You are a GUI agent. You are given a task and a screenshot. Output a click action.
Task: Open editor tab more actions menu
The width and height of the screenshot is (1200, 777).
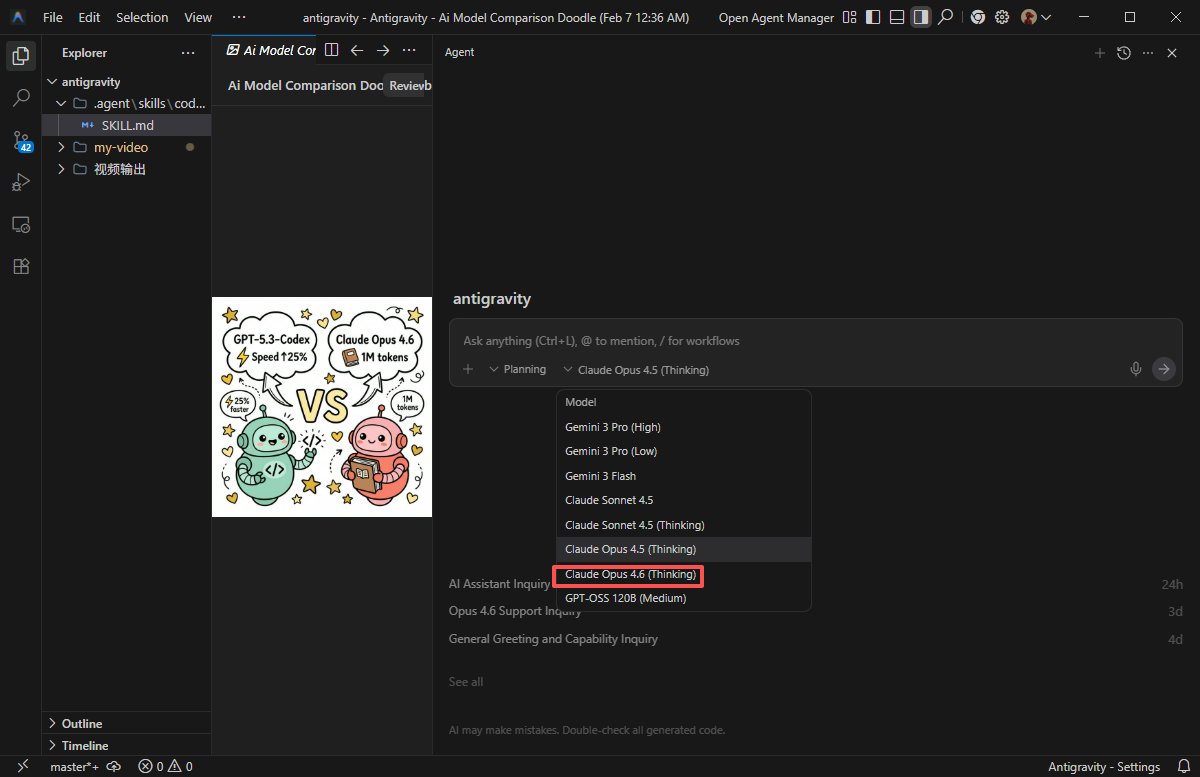(x=409, y=50)
